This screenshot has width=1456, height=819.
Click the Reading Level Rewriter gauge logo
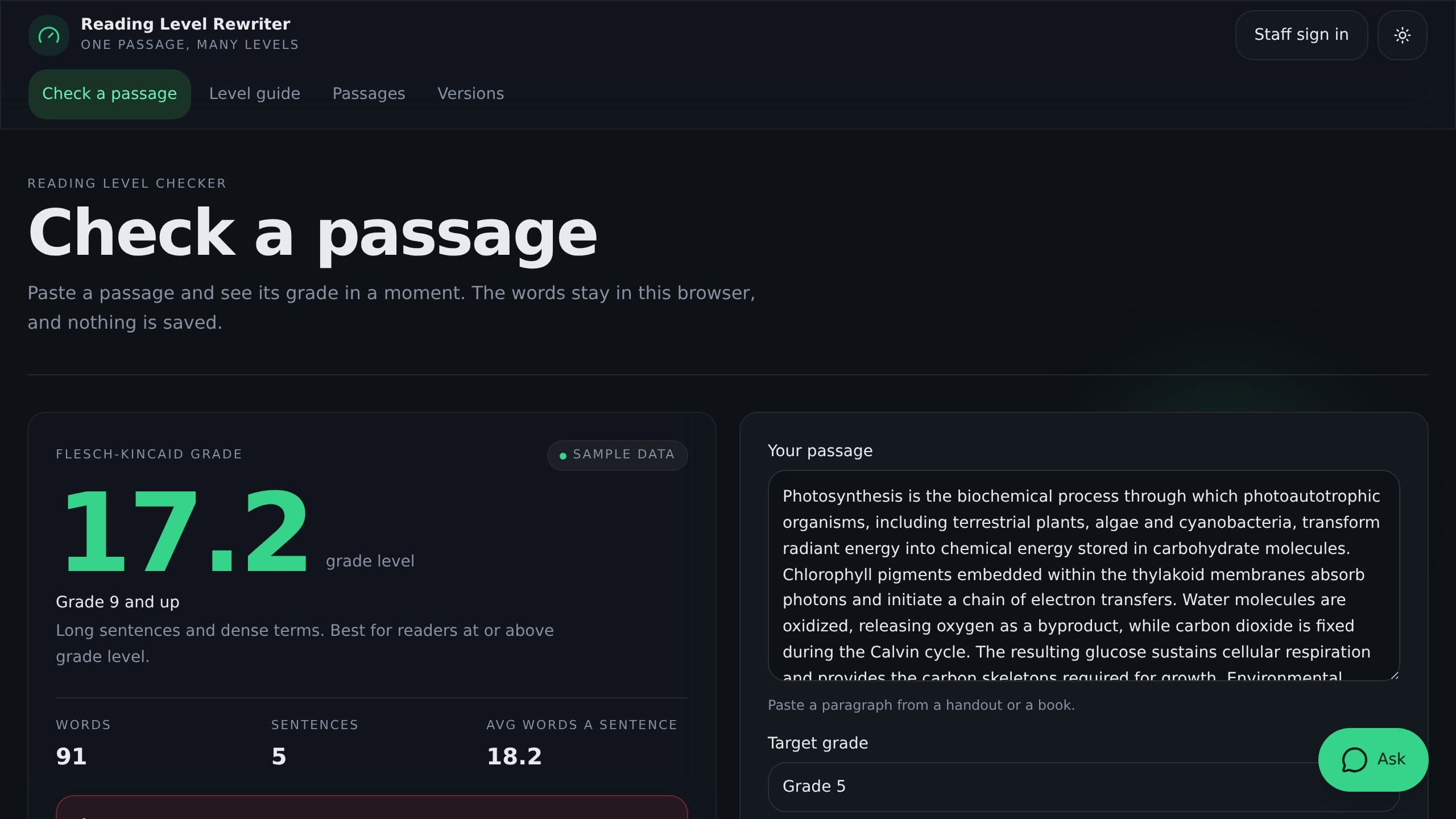[49, 35]
